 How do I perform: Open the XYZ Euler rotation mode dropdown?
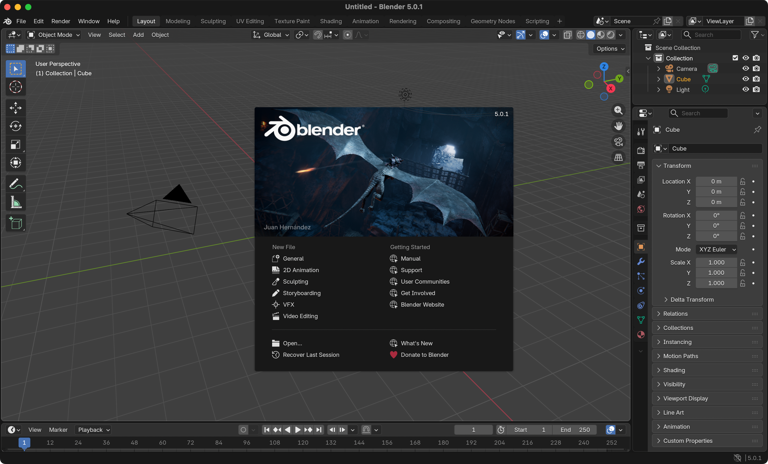point(716,249)
